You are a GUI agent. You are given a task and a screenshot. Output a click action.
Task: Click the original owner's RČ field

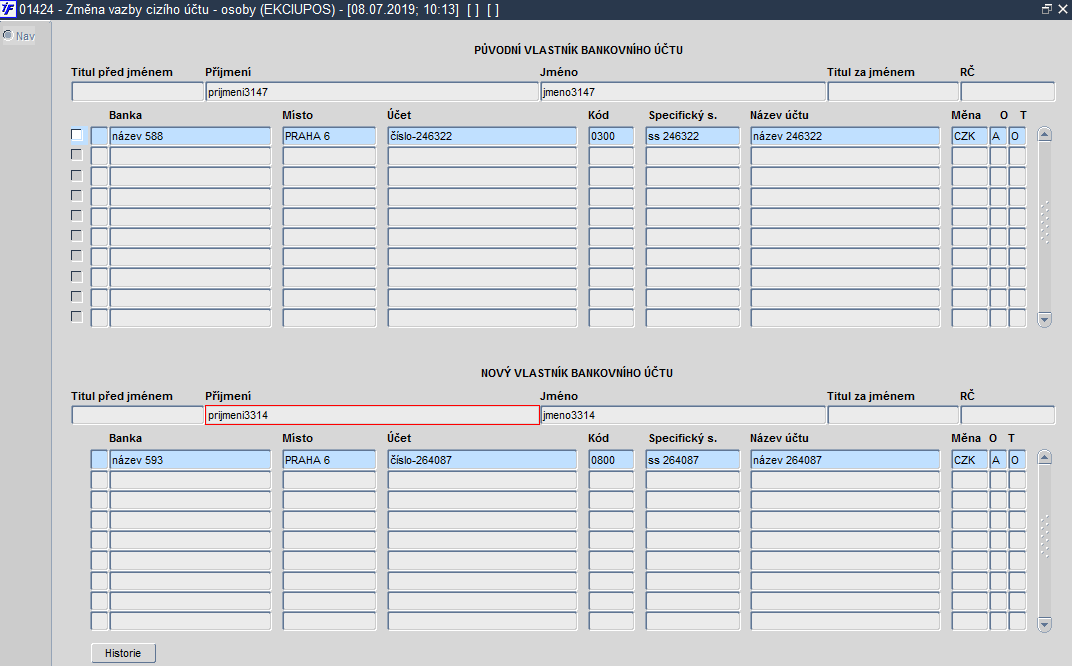(1008, 92)
